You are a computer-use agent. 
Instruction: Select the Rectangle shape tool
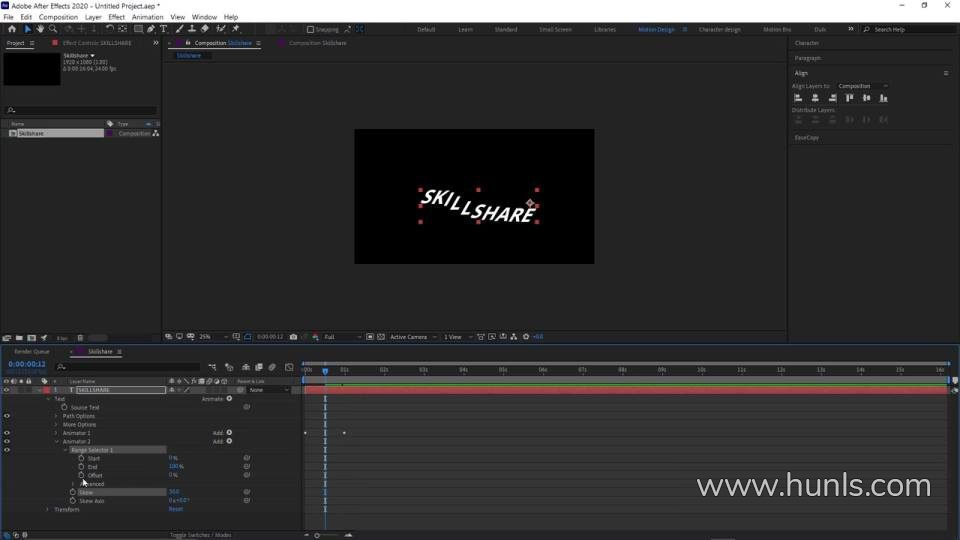pyautogui.click(x=138, y=29)
